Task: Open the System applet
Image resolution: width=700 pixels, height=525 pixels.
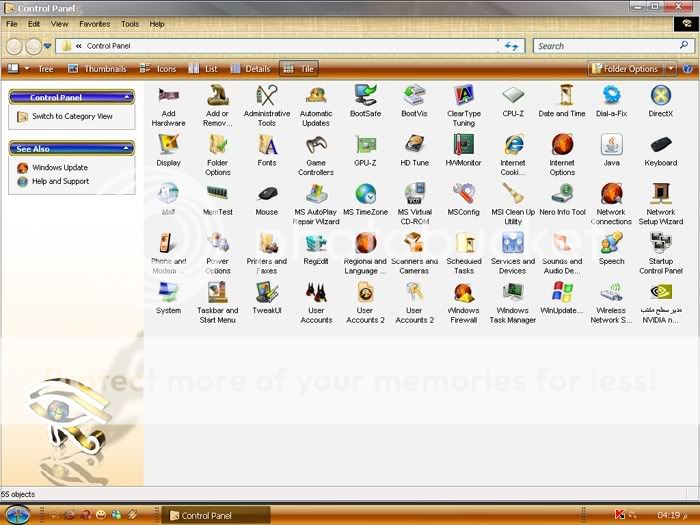Action: coord(168,298)
